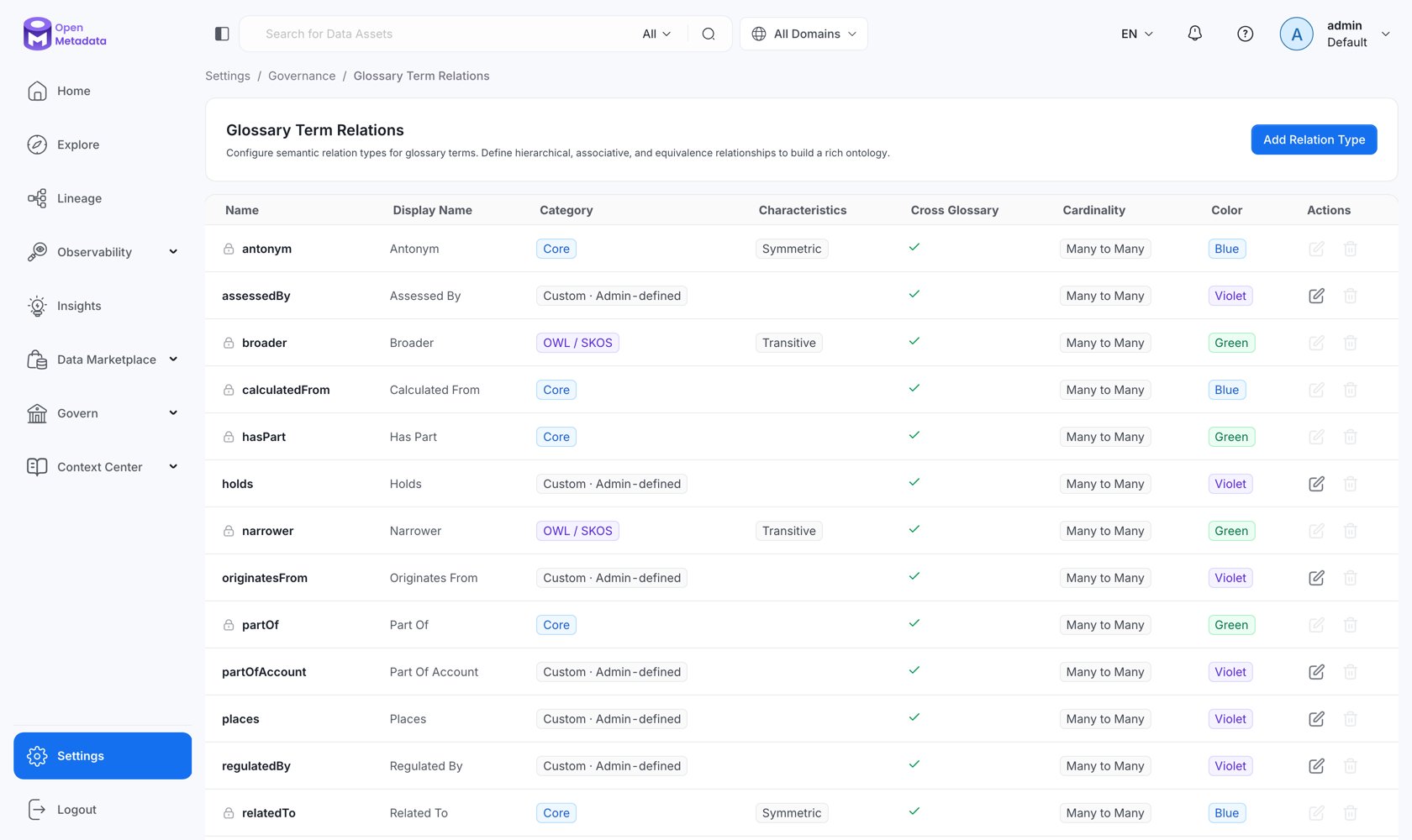Click the lock icon beside broader
This screenshot has height=840, width=1412.
tap(229, 343)
